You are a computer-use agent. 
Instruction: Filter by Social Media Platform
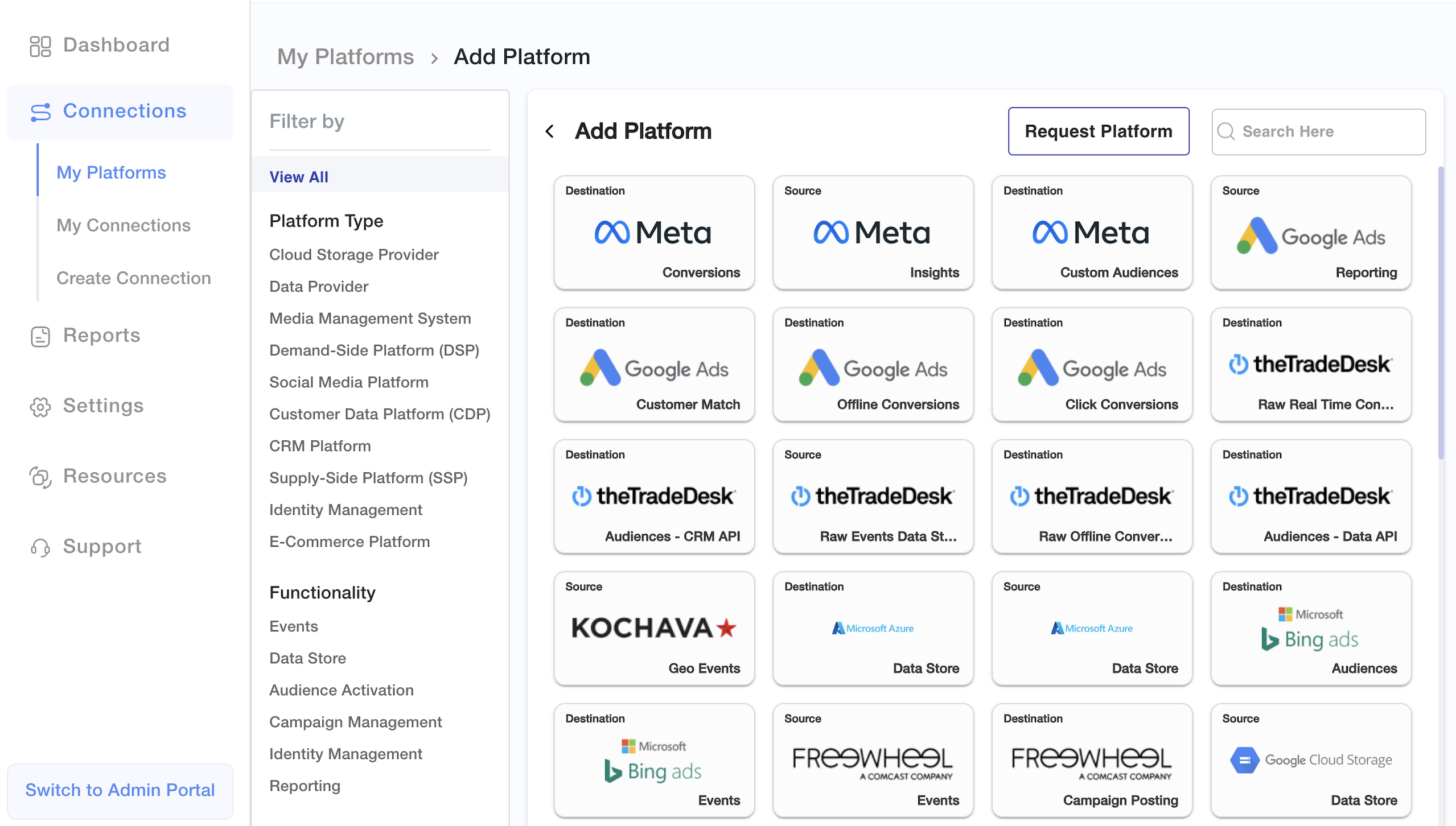[x=348, y=382]
